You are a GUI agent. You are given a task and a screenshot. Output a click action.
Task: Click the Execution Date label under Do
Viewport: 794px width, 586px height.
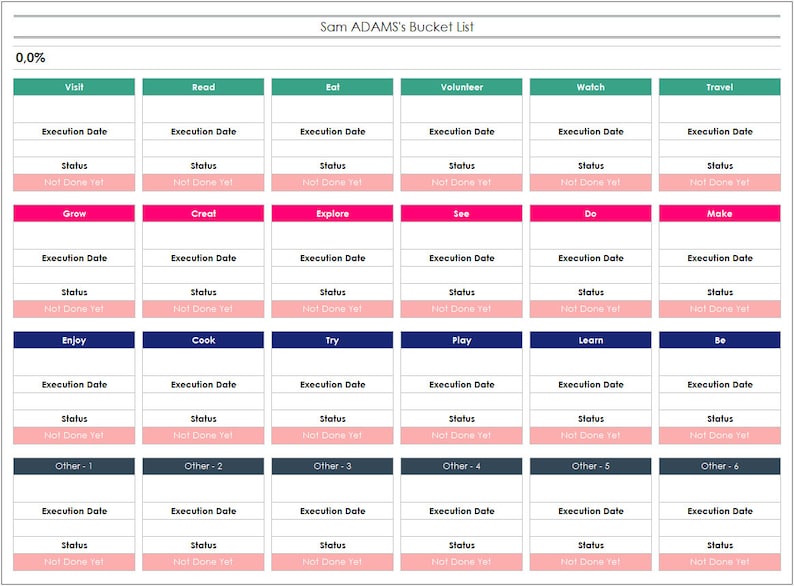[590, 258]
